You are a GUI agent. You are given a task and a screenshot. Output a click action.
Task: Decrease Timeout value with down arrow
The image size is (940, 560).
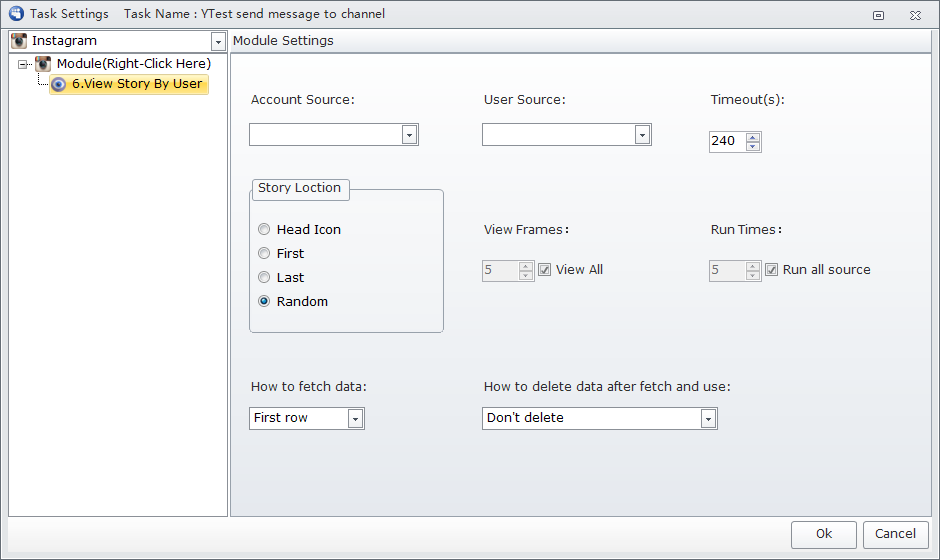point(753,146)
